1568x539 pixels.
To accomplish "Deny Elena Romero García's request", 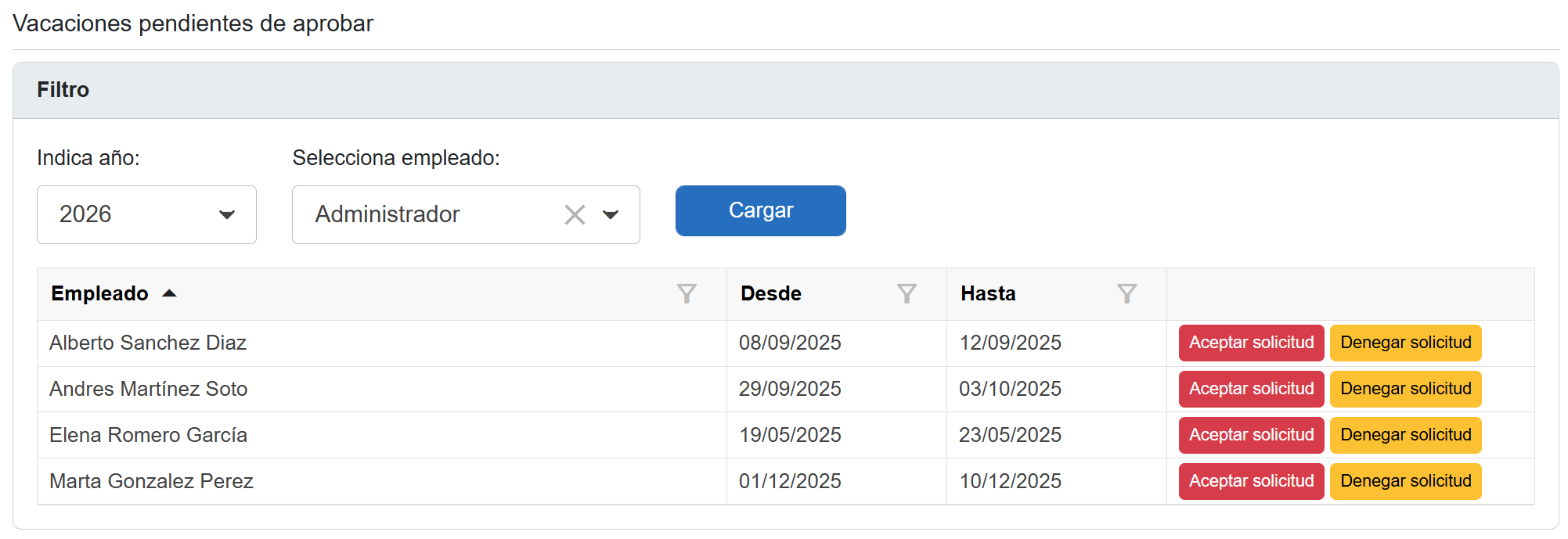I will (1405, 435).
